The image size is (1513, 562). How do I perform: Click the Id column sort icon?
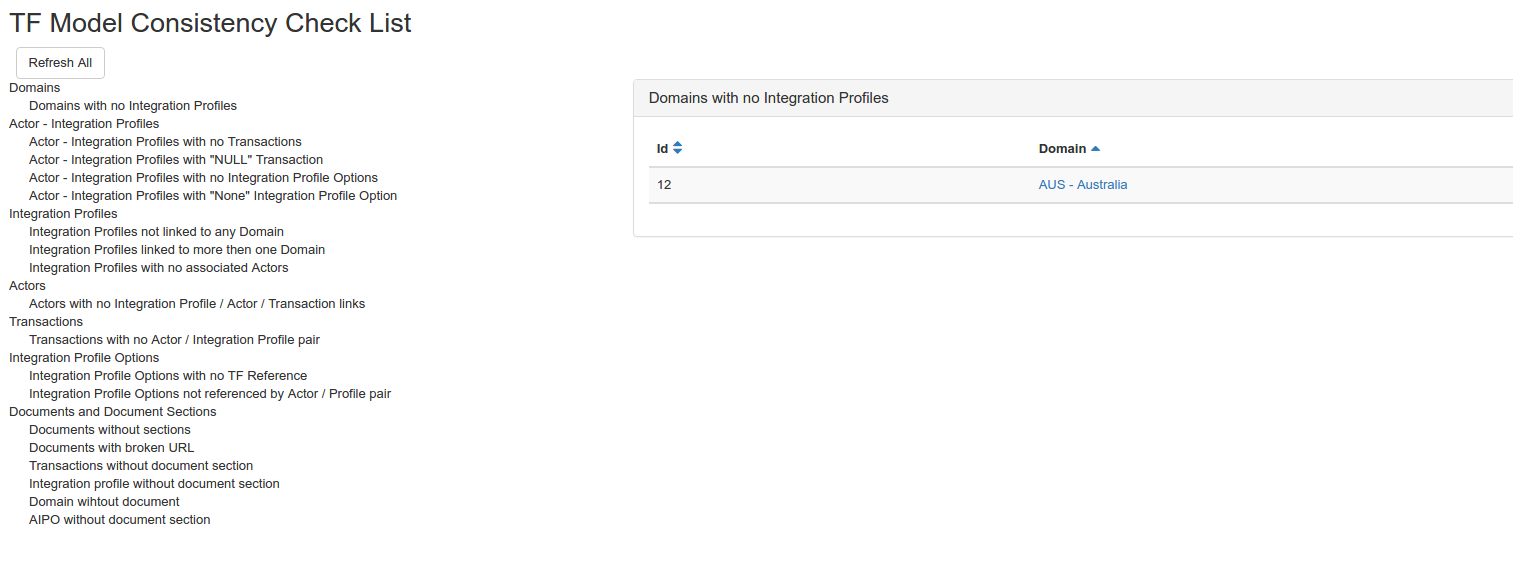coord(677,148)
